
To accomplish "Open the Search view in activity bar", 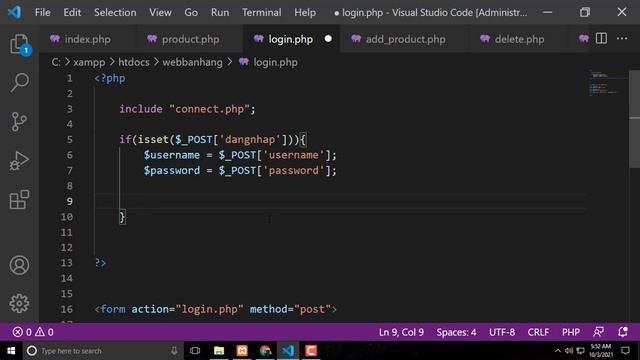I will 19,82.
